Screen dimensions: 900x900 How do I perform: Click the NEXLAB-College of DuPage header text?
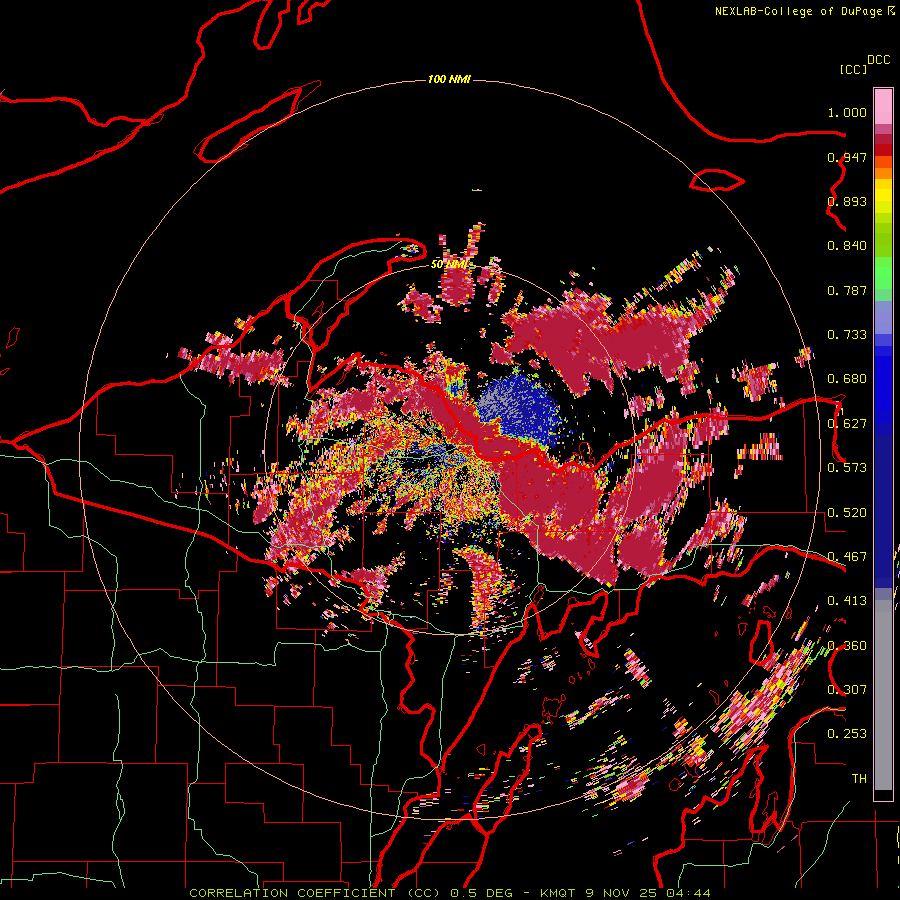pos(798,11)
